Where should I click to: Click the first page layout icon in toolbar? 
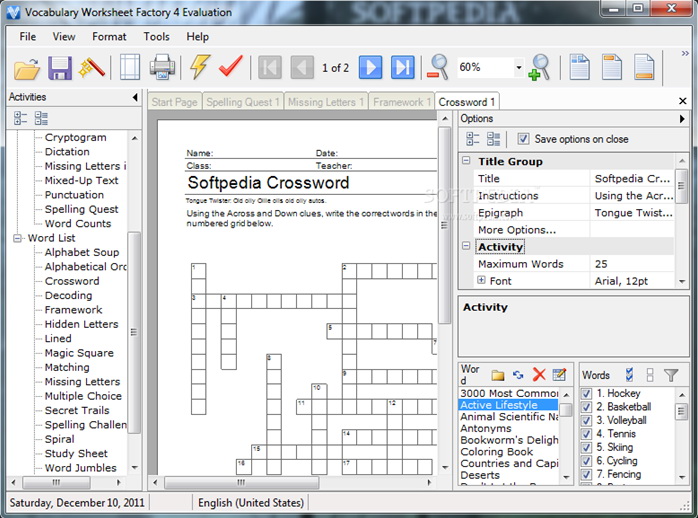click(x=580, y=67)
